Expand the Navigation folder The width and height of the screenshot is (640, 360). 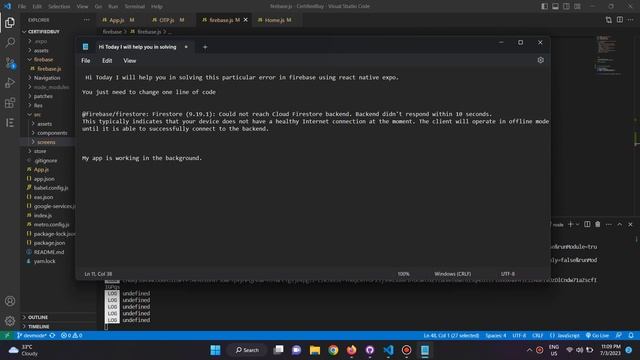pos(30,78)
